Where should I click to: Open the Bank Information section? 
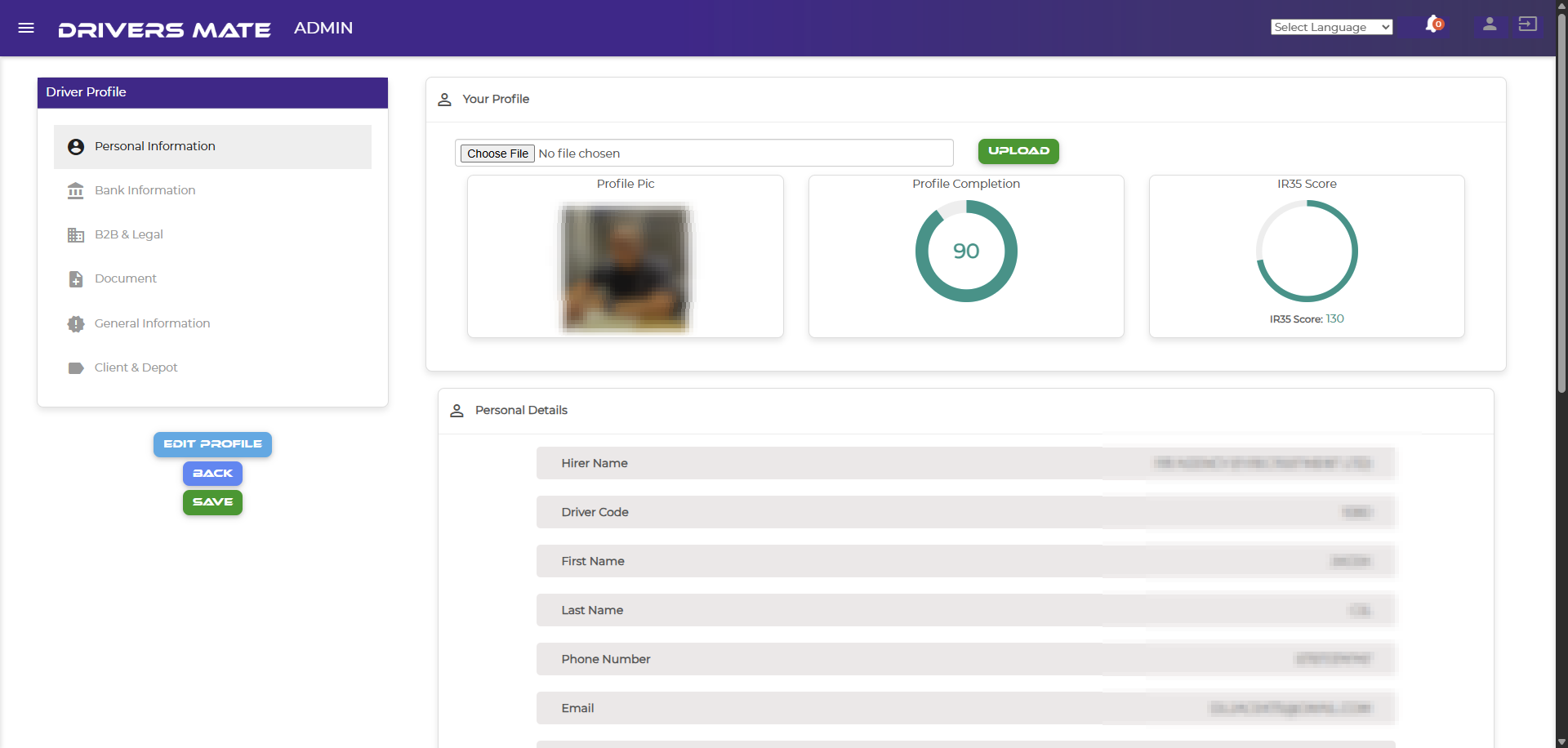point(212,191)
